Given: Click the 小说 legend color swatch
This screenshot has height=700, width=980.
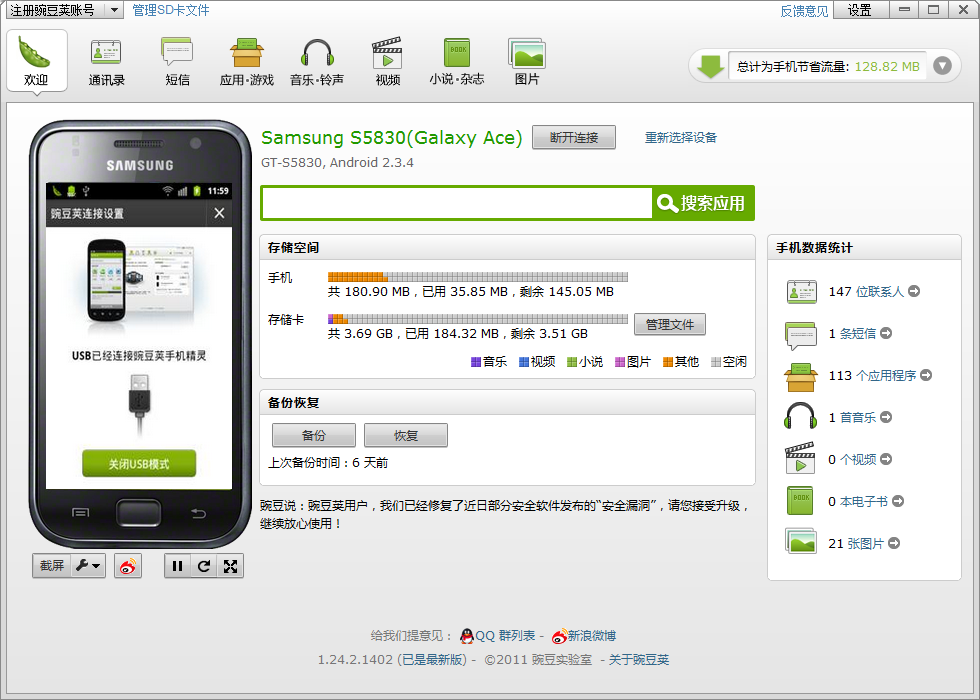Looking at the screenshot, I should click(572, 362).
